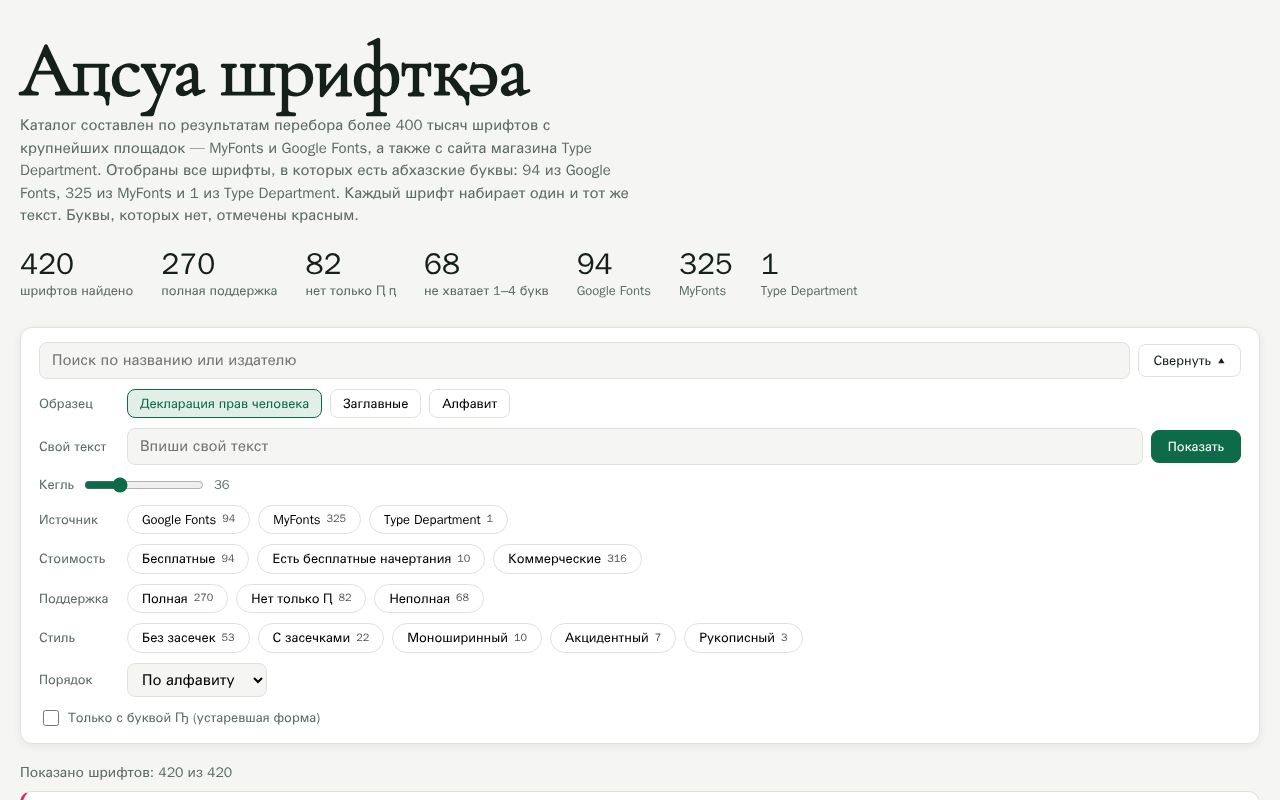Filter style by С засечками
The image size is (1280, 800).
click(x=320, y=637)
